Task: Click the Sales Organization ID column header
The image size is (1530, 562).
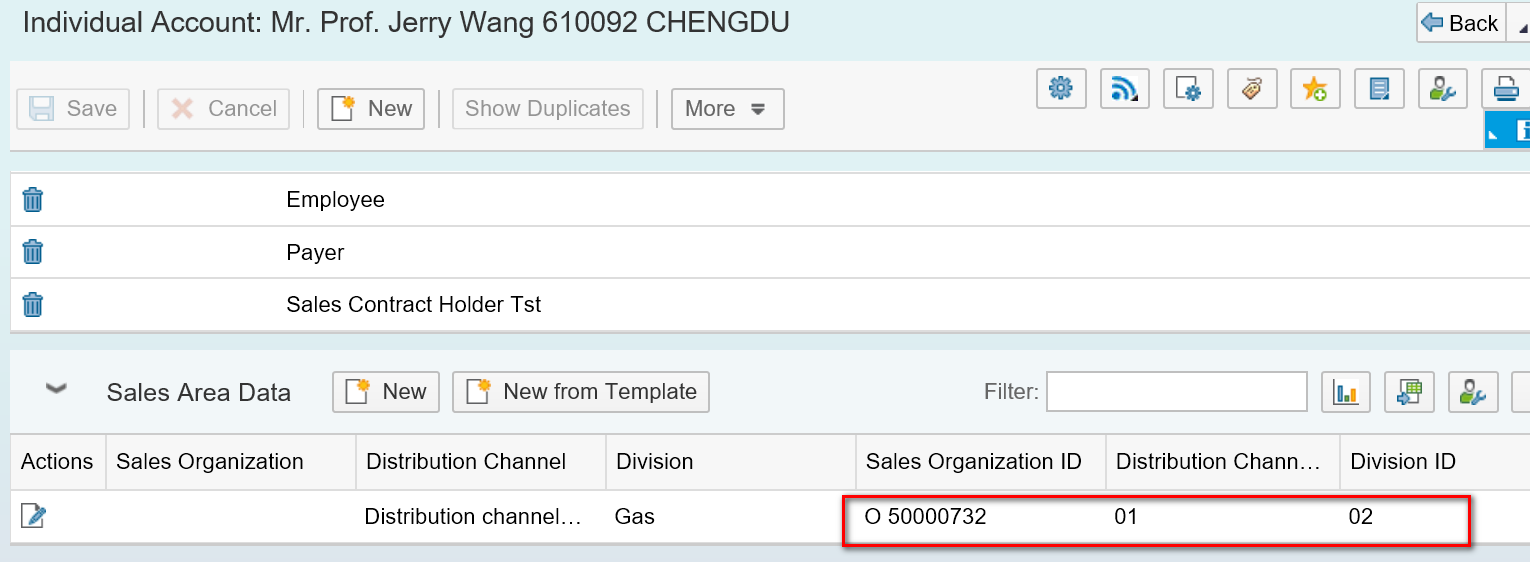Action: [973, 462]
